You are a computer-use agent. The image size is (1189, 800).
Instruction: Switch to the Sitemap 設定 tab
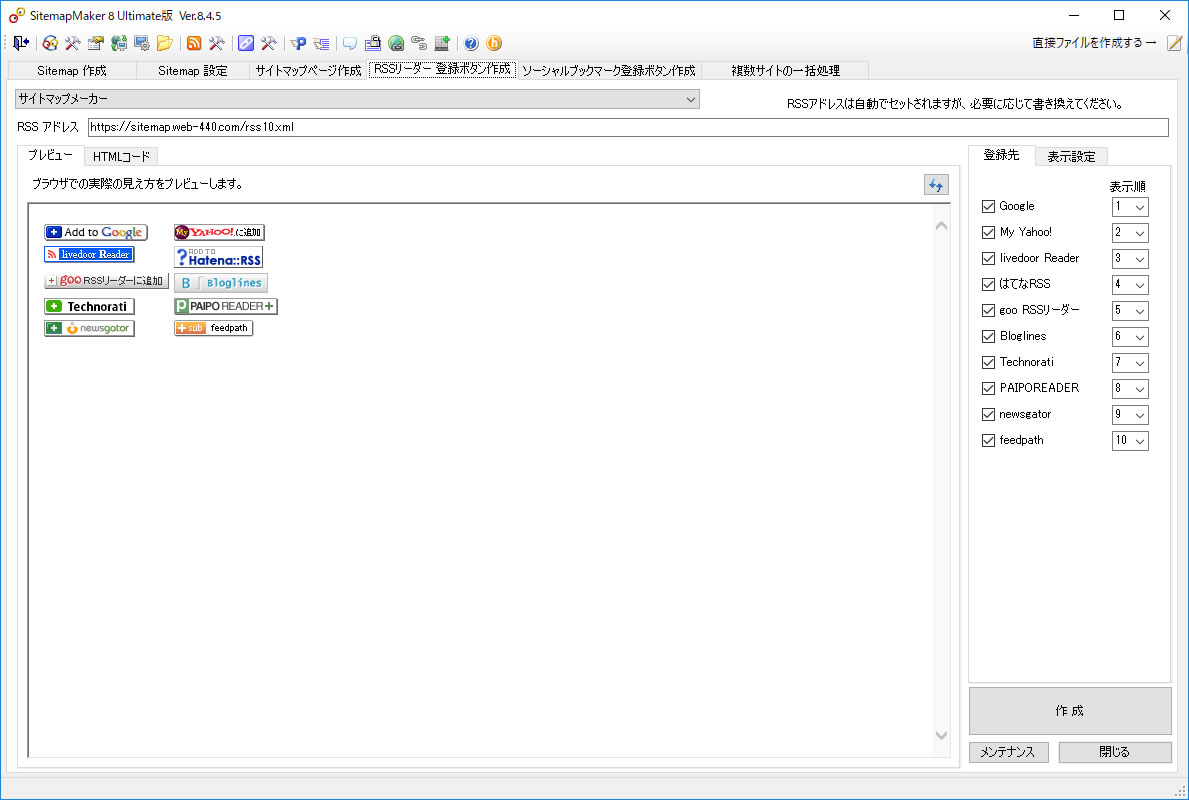point(193,71)
